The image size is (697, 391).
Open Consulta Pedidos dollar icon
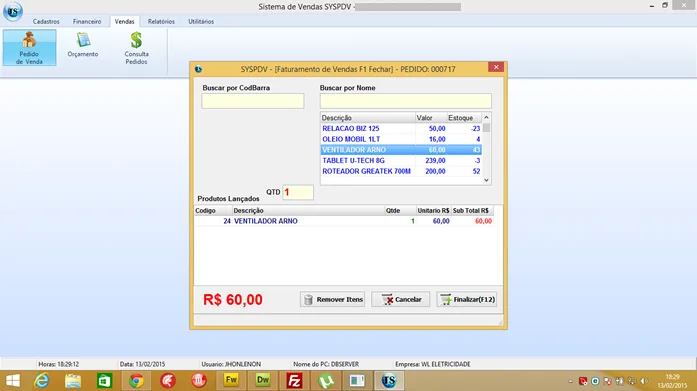136,48
